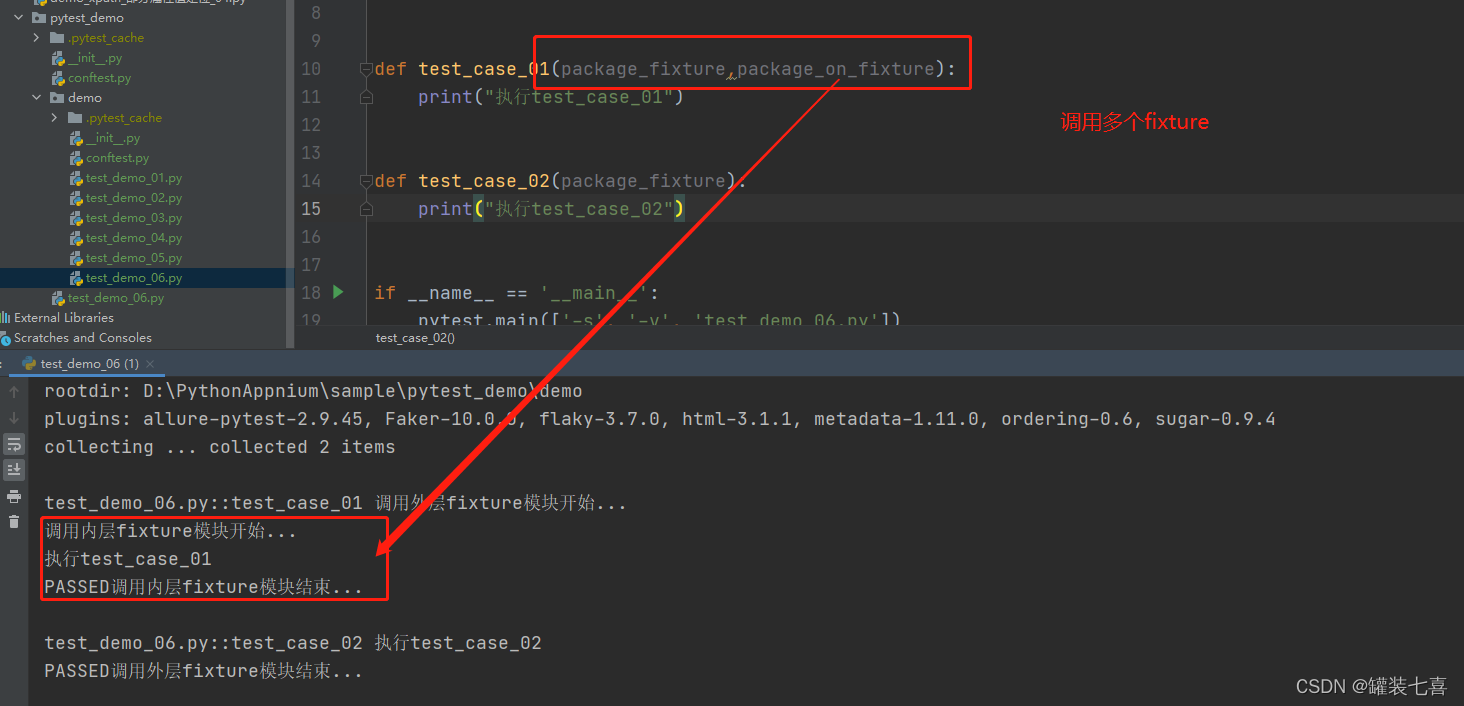Toggle soft-wrap in the Run console

(x=14, y=444)
